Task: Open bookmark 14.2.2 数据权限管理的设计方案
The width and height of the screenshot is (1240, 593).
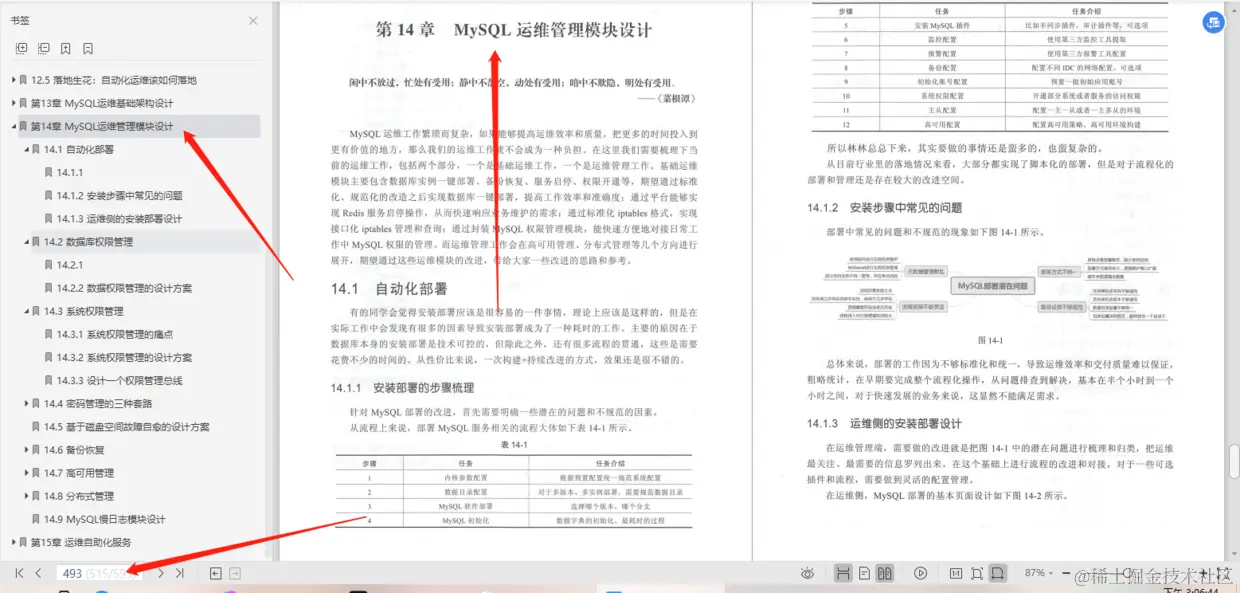Action: (x=125, y=288)
